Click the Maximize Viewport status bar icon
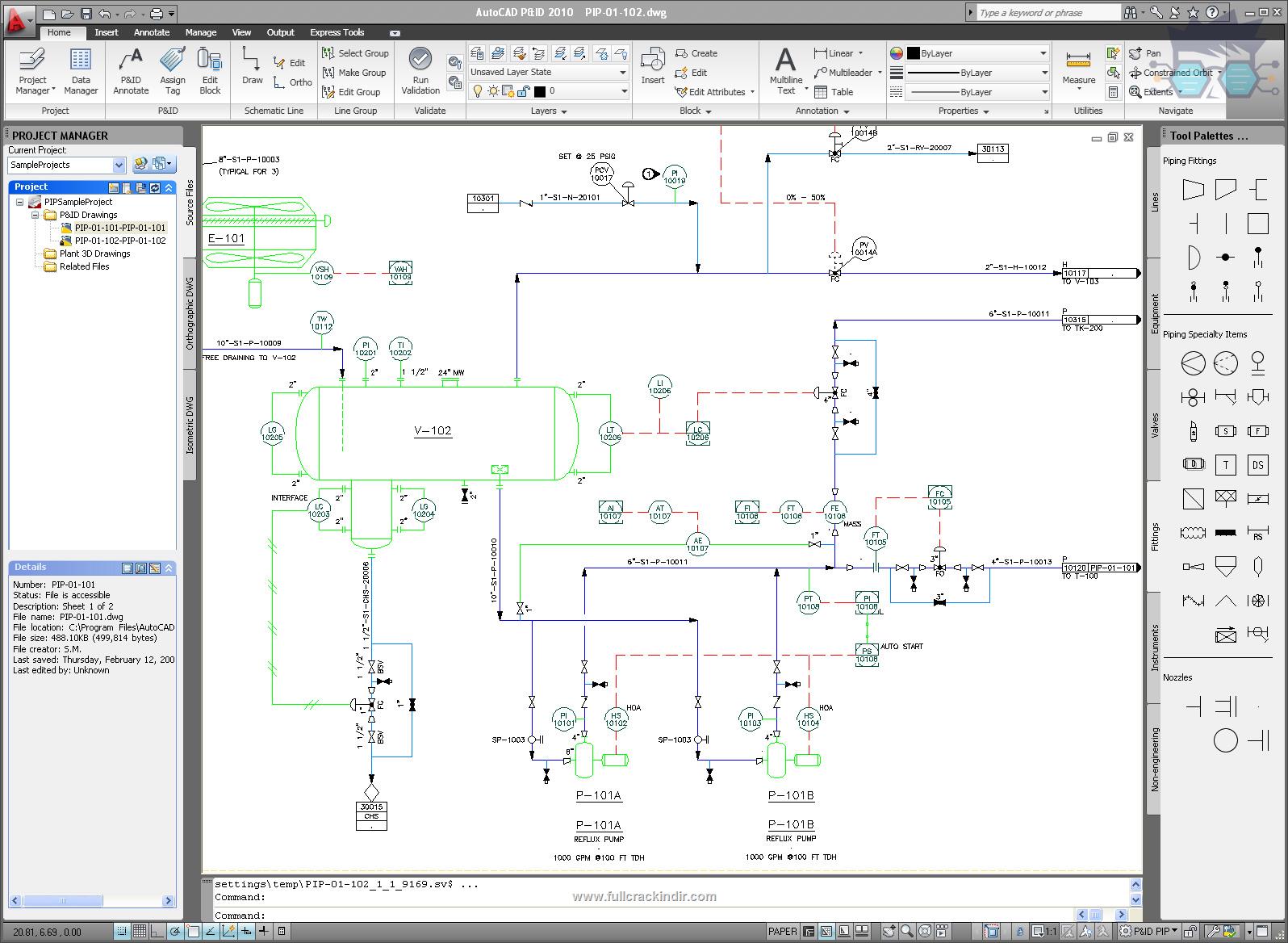 [x=992, y=932]
